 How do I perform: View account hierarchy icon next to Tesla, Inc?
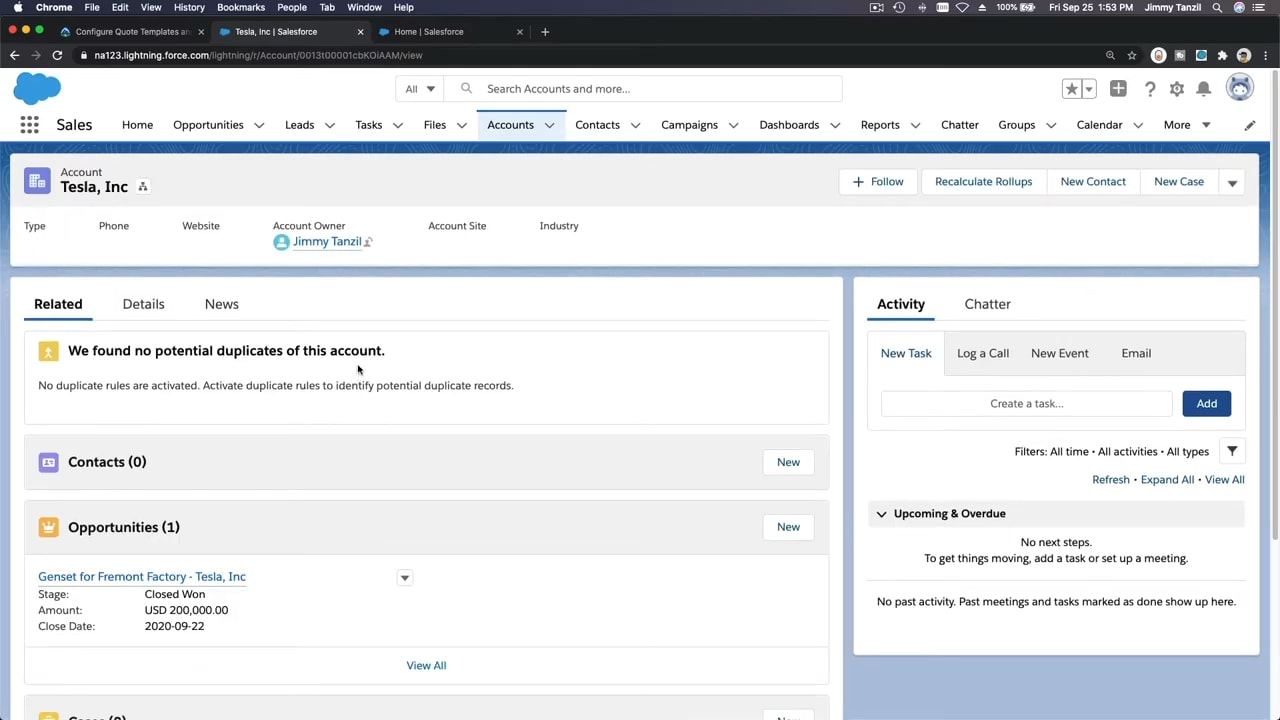click(143, 187)
